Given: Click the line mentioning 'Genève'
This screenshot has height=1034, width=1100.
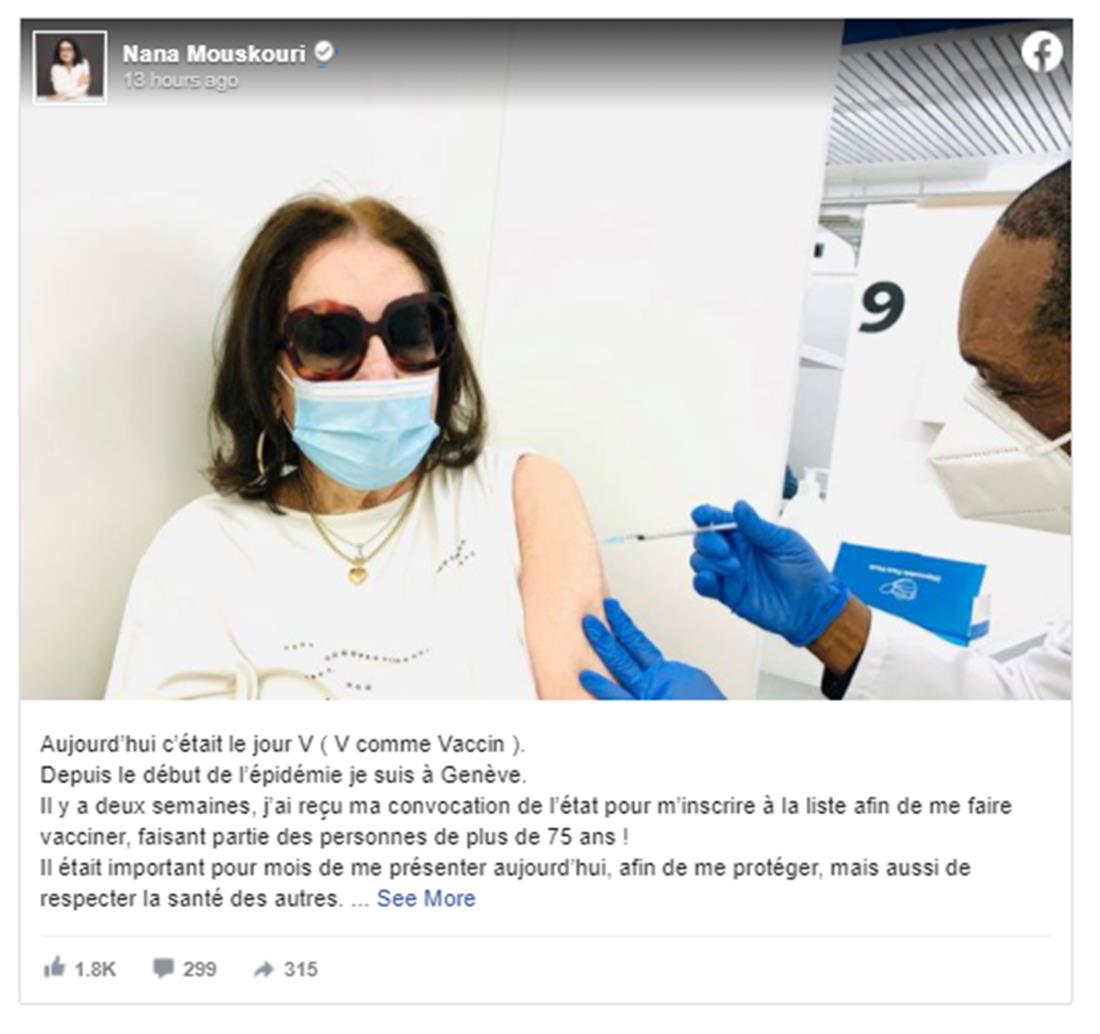Looking at the screenshot, I should pos(283,775).
